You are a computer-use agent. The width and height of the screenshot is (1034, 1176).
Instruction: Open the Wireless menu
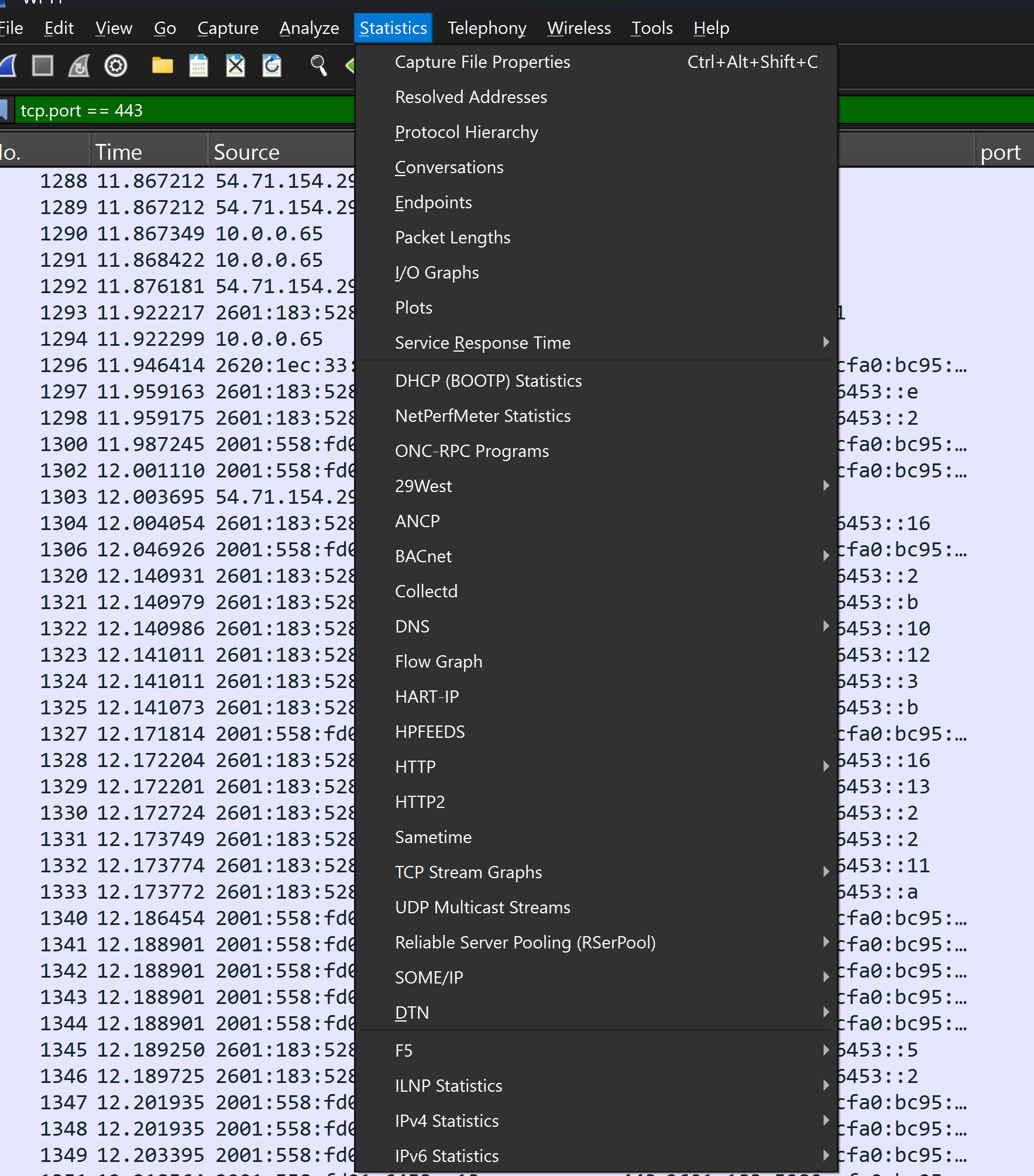pyautogui.click(x=579, y=28)
